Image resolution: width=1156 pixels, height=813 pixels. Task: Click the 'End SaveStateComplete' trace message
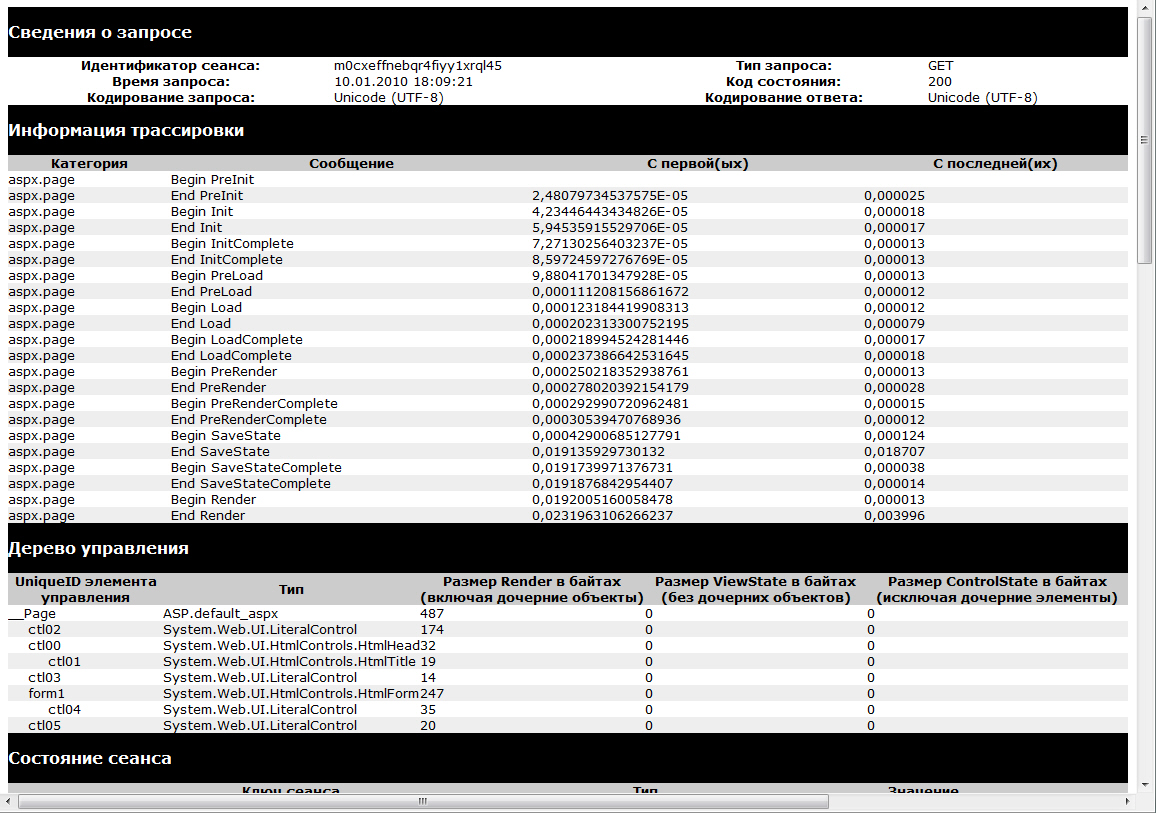(251, 484)
